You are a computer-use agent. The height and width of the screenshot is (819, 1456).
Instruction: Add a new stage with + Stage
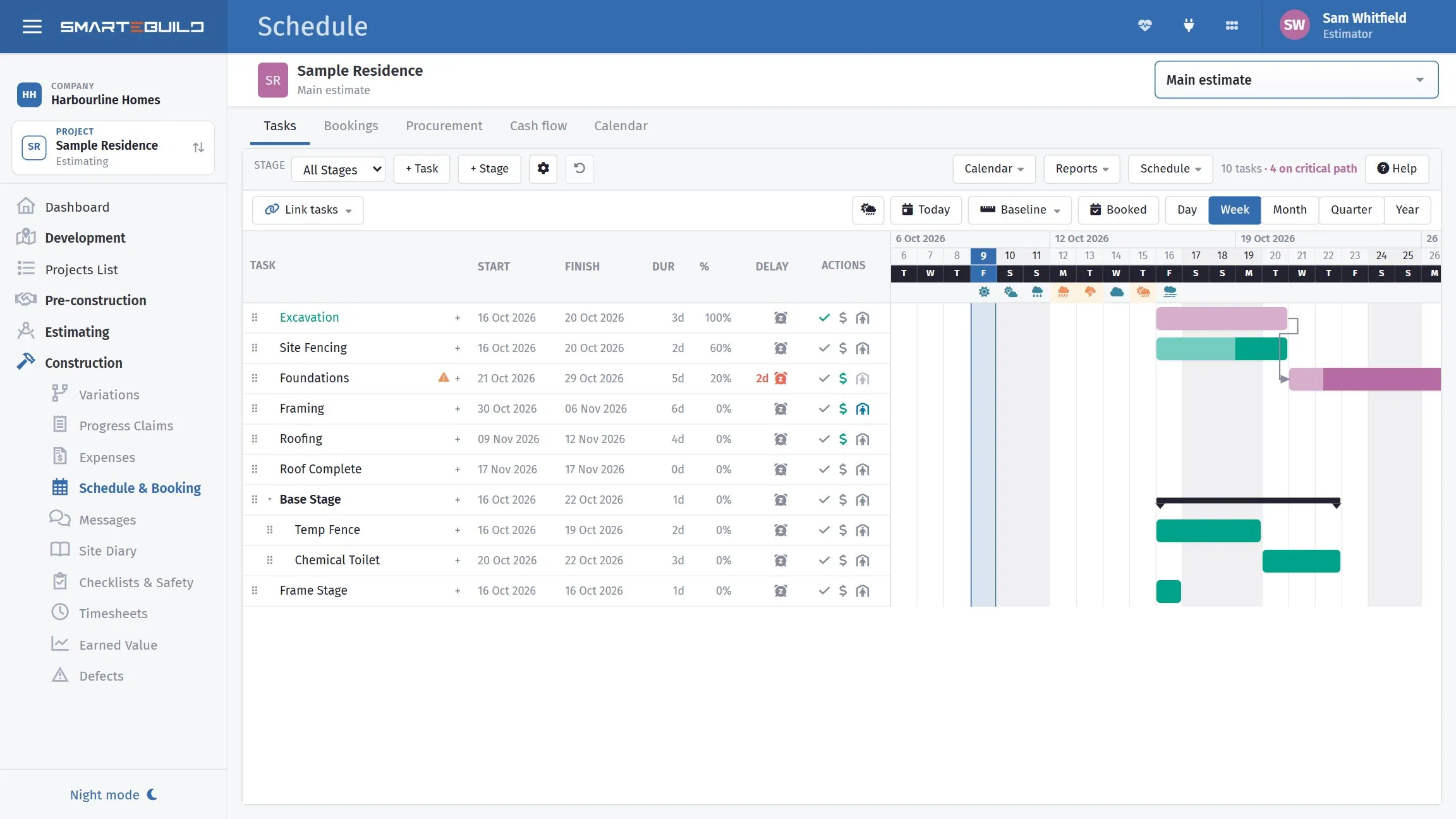[489, 169]
